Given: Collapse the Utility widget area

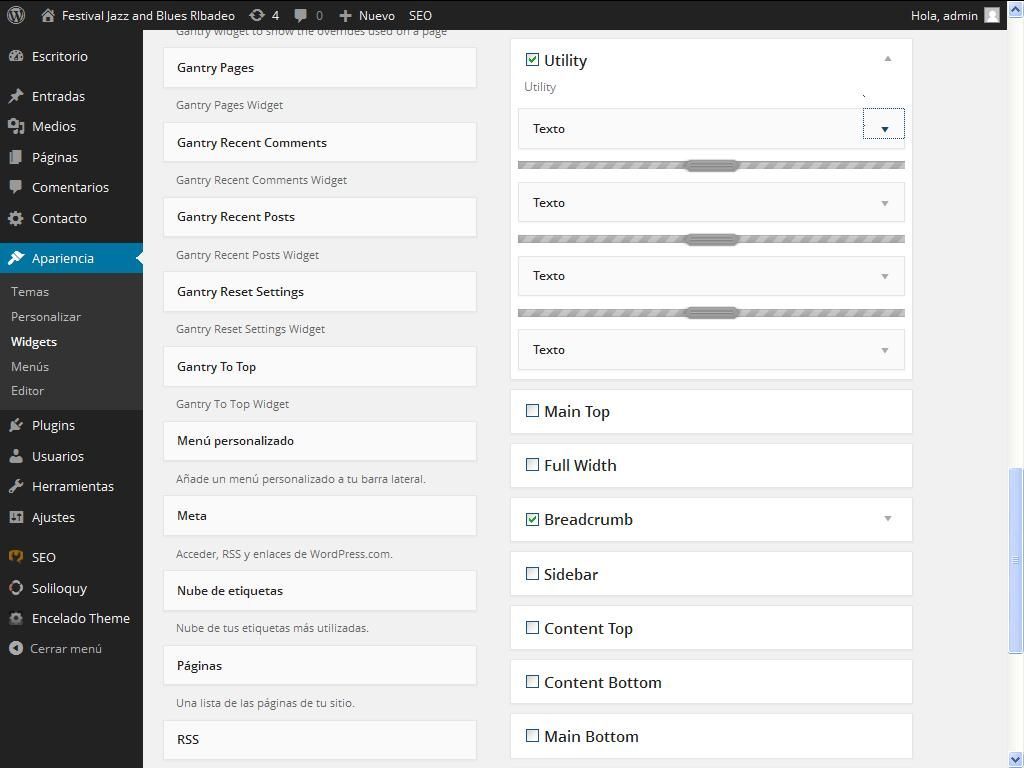Looking at the screenshot, I should coord(888,59).
